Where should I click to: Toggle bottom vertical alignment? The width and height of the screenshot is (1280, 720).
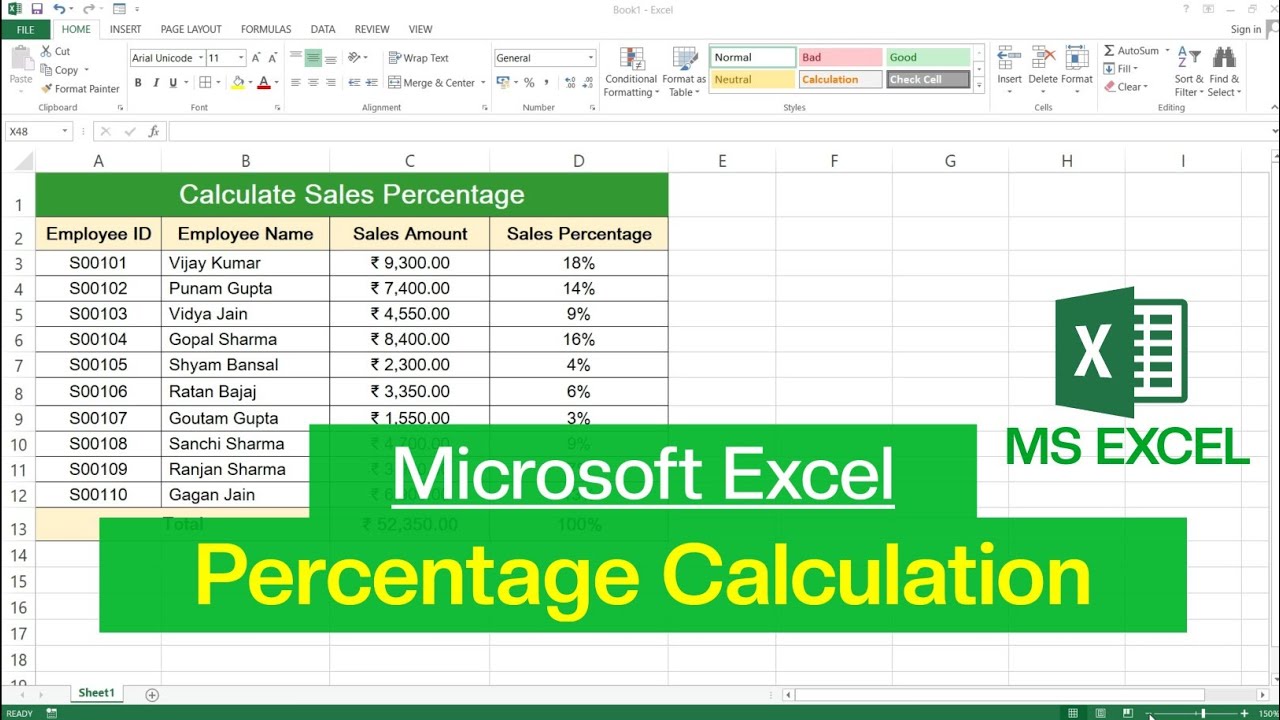click(x=330, y=58)
